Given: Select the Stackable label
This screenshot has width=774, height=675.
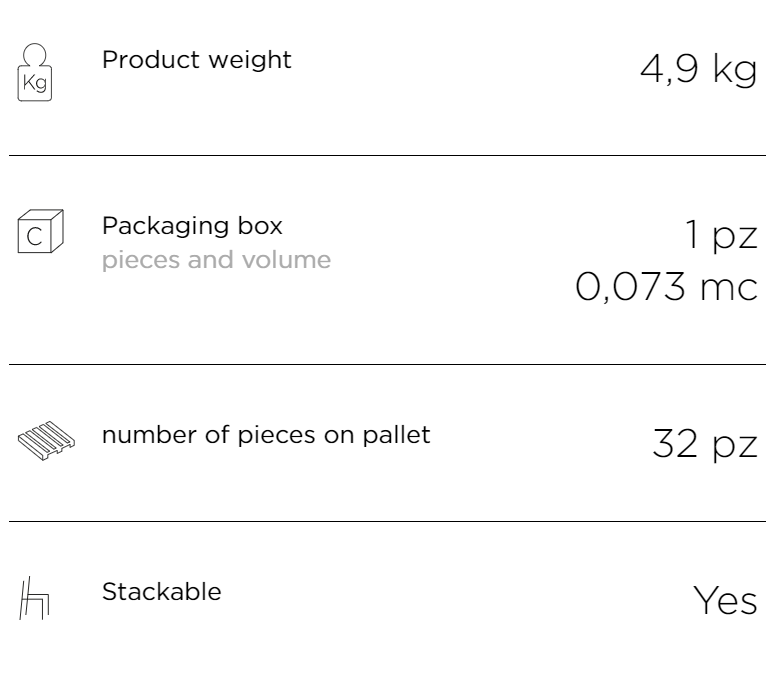Looking at the screenshot, I should (x=161, y=592).
